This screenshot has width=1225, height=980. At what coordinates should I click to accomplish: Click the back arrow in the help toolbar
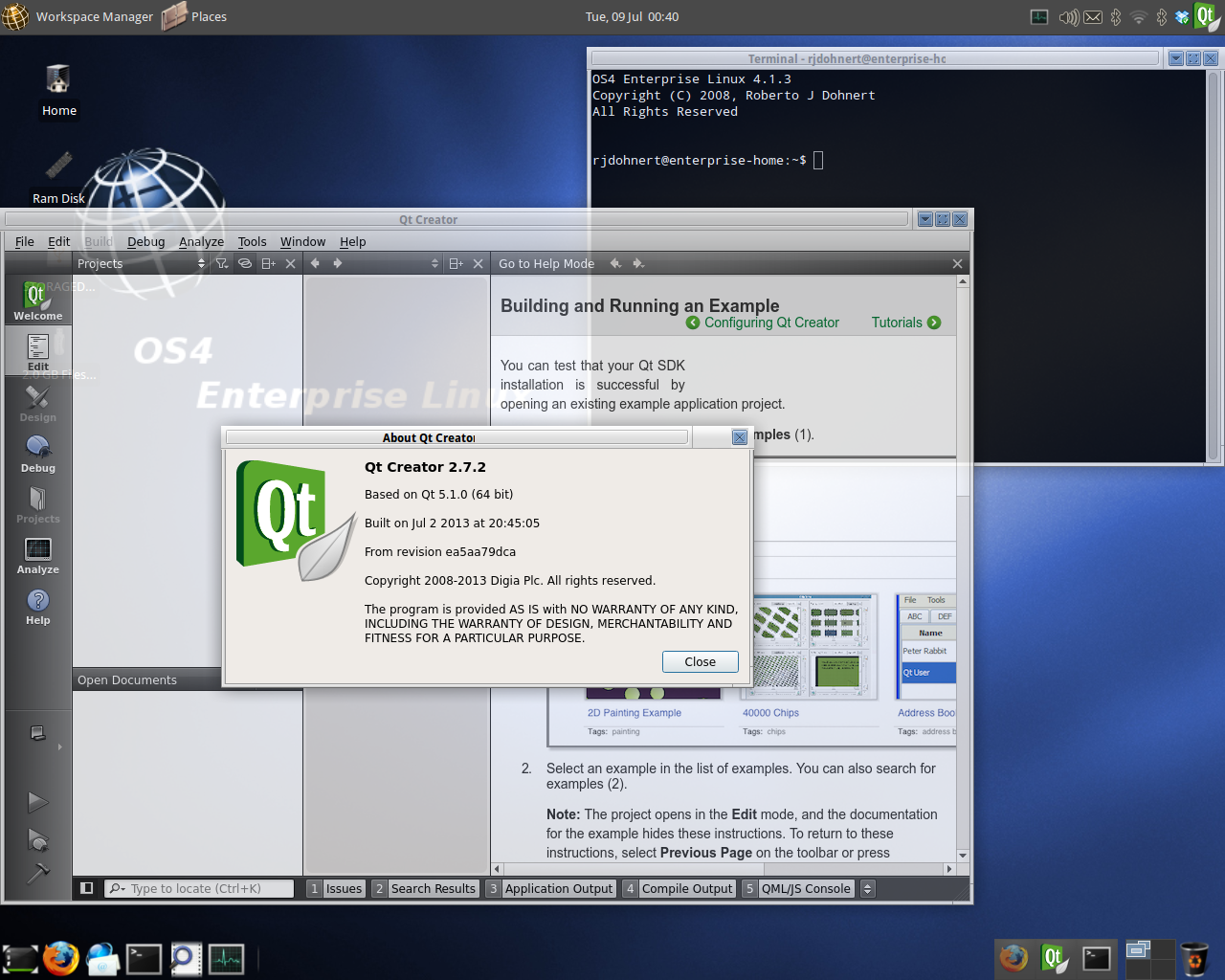click(x=615, y=263)
